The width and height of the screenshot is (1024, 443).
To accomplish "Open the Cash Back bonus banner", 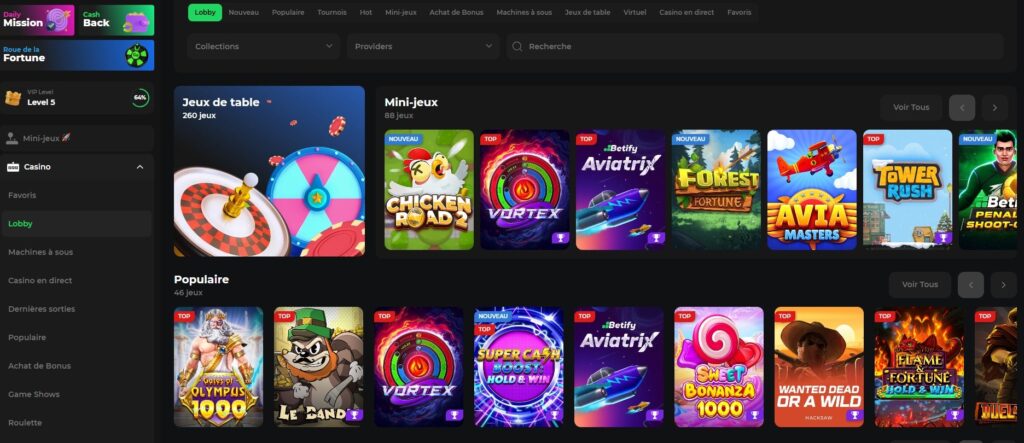I will coord(117,19).
